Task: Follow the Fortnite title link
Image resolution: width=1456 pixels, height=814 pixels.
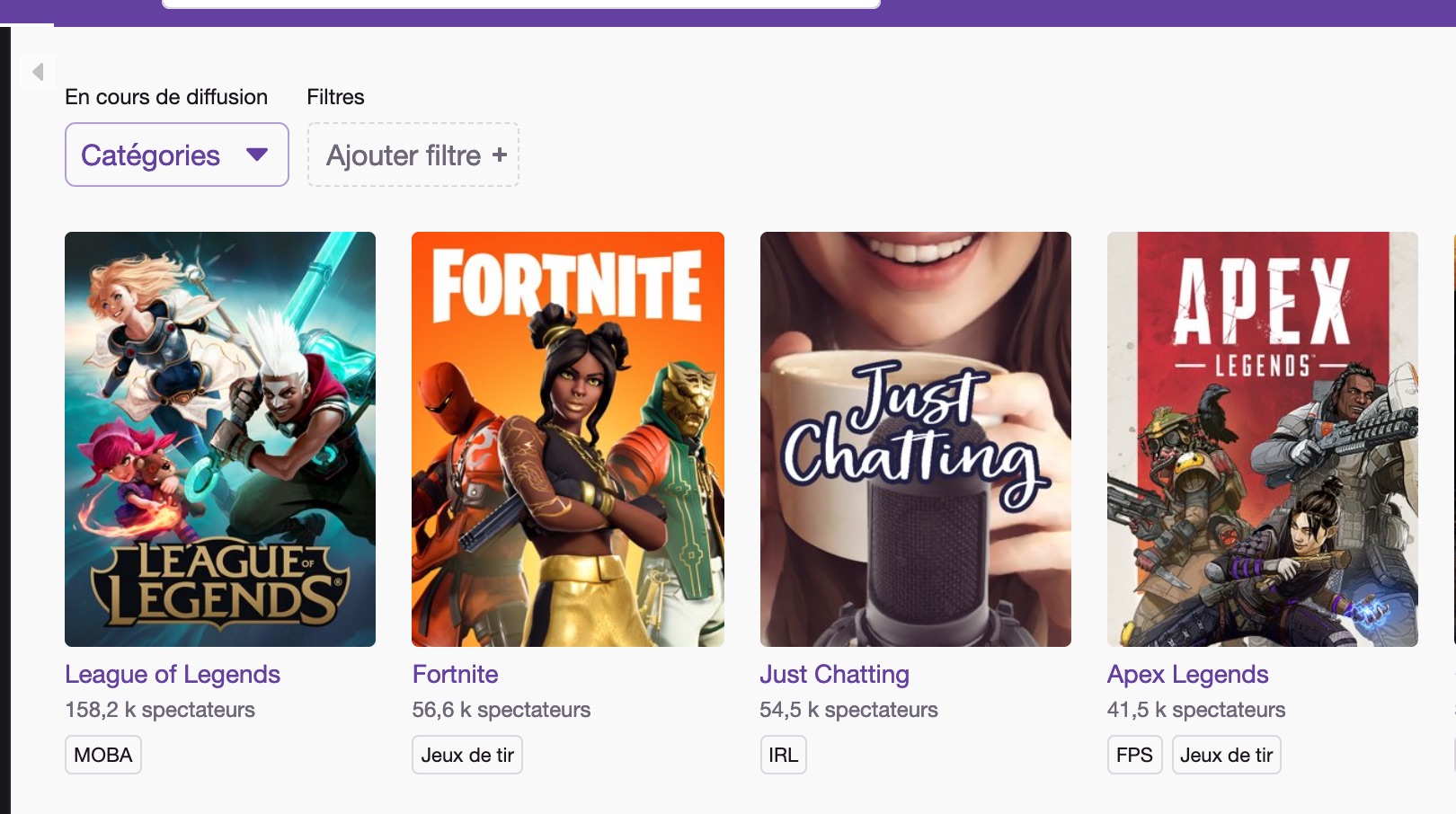Action: [456, 674]
